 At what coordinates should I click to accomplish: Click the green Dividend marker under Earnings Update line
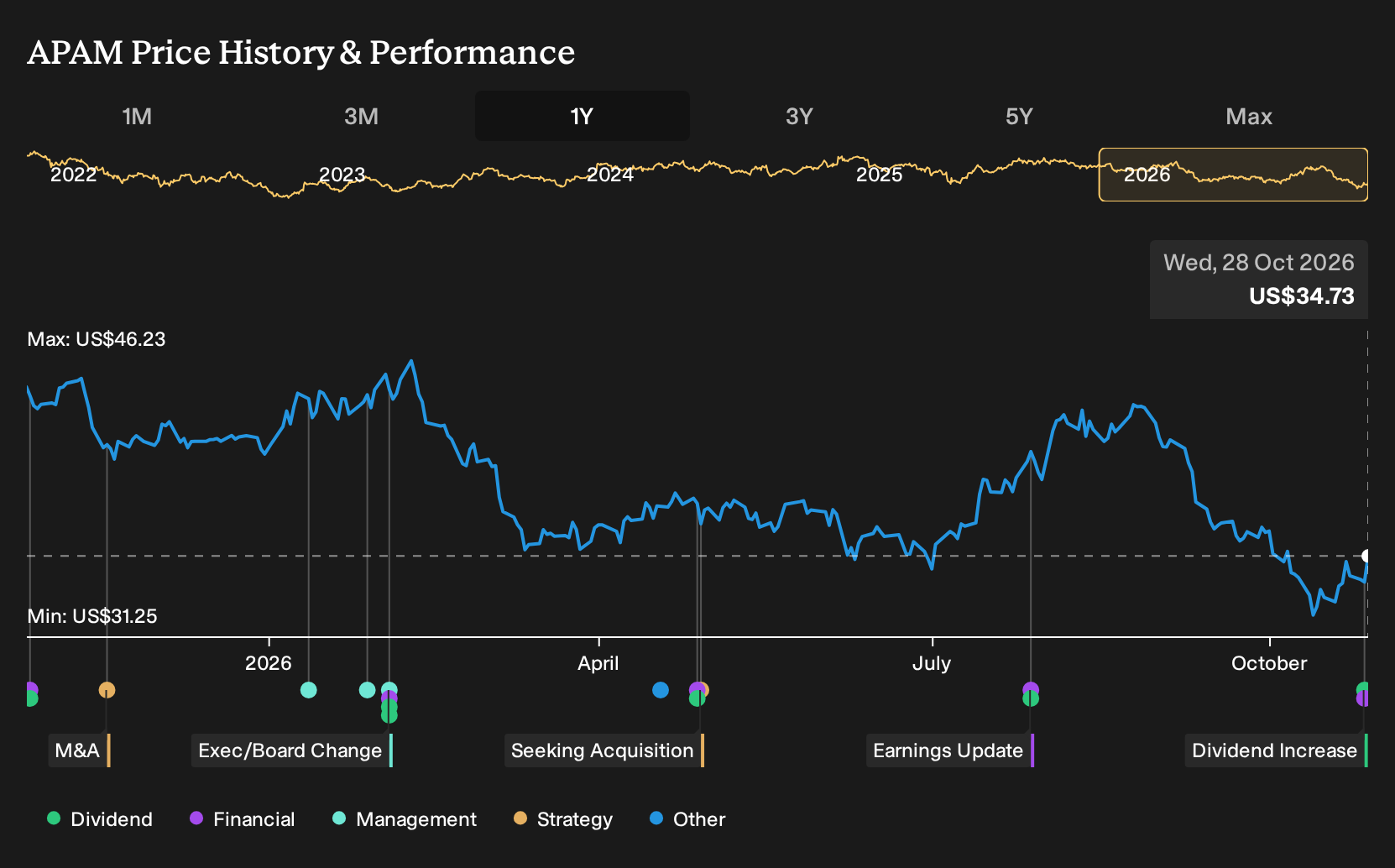coord(1031,699)
